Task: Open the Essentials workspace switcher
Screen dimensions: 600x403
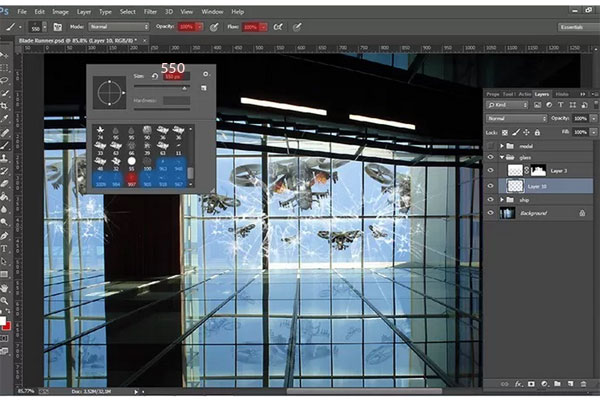Action: [x=577, y=27]
